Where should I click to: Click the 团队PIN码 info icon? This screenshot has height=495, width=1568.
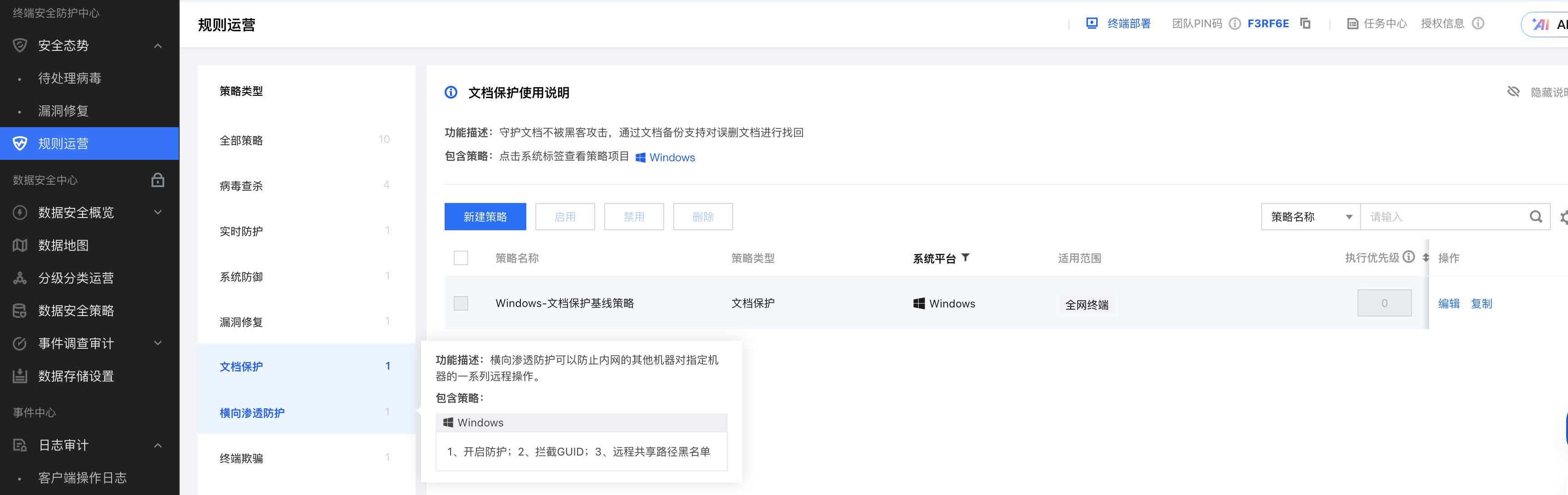point(1235,24)
